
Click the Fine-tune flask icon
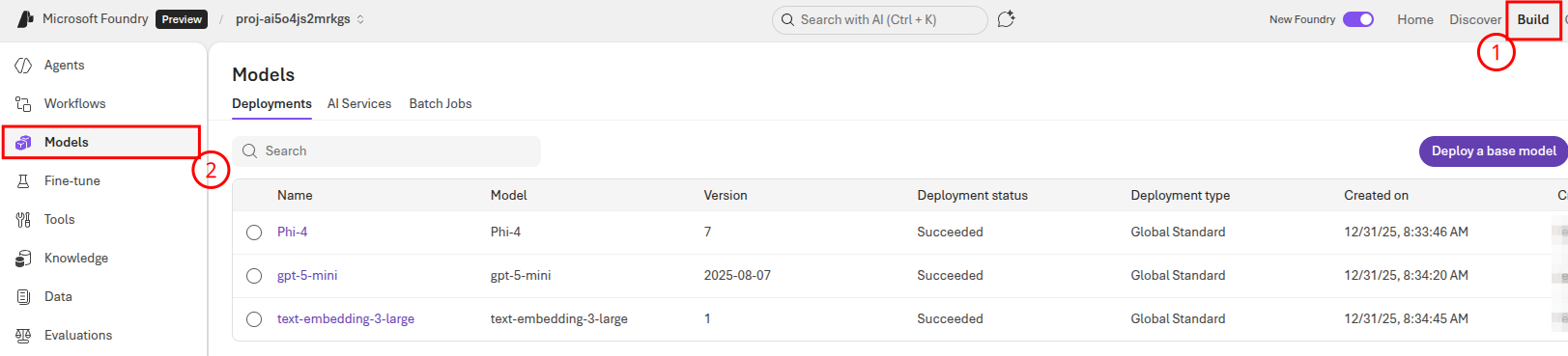pyautogui.click(x=23, y=180)
